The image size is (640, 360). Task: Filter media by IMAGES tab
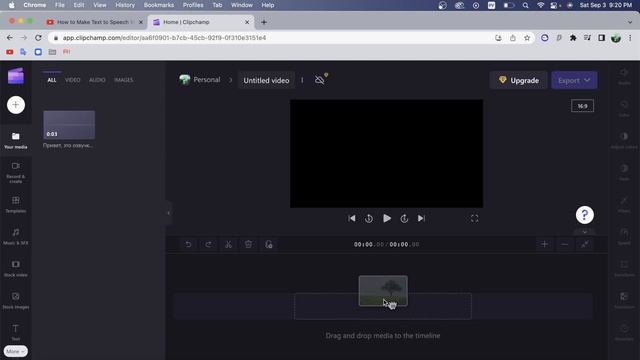124,80
